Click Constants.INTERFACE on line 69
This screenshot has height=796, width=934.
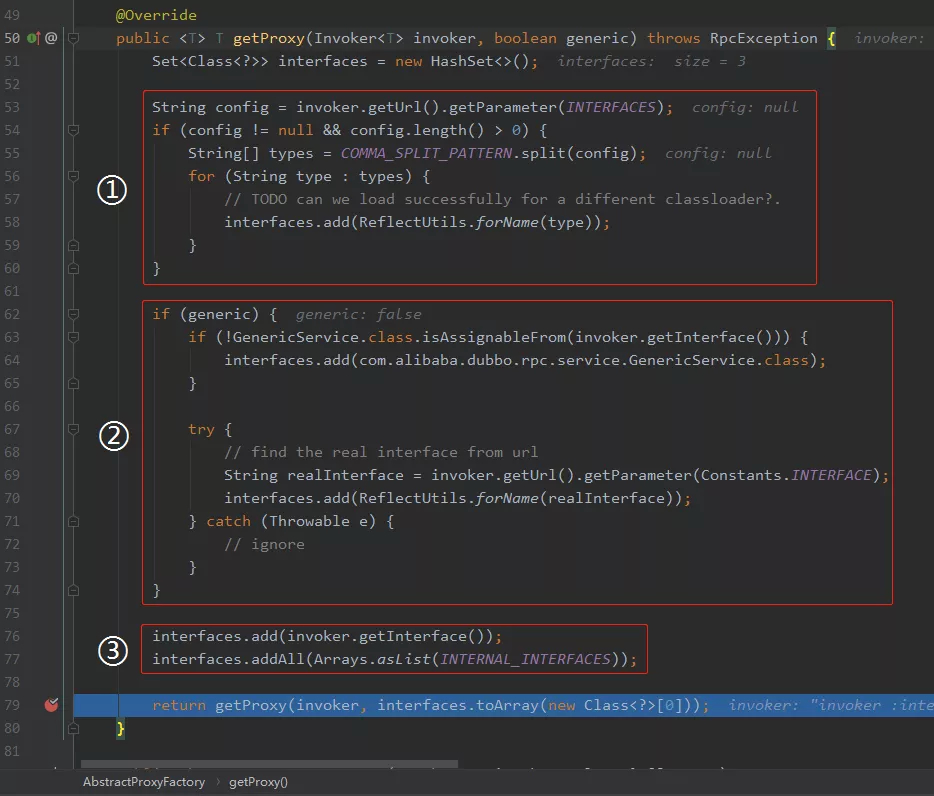tap(786, 475)
